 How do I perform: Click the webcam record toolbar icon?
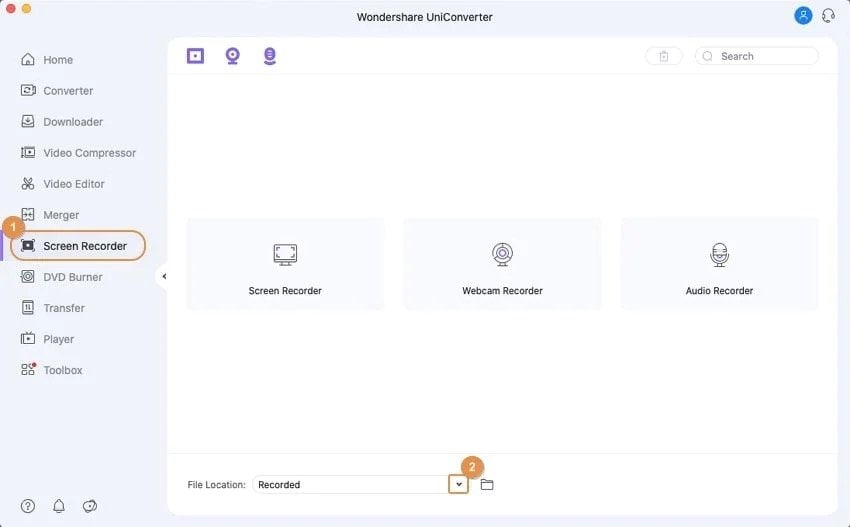tap(233, 56)
